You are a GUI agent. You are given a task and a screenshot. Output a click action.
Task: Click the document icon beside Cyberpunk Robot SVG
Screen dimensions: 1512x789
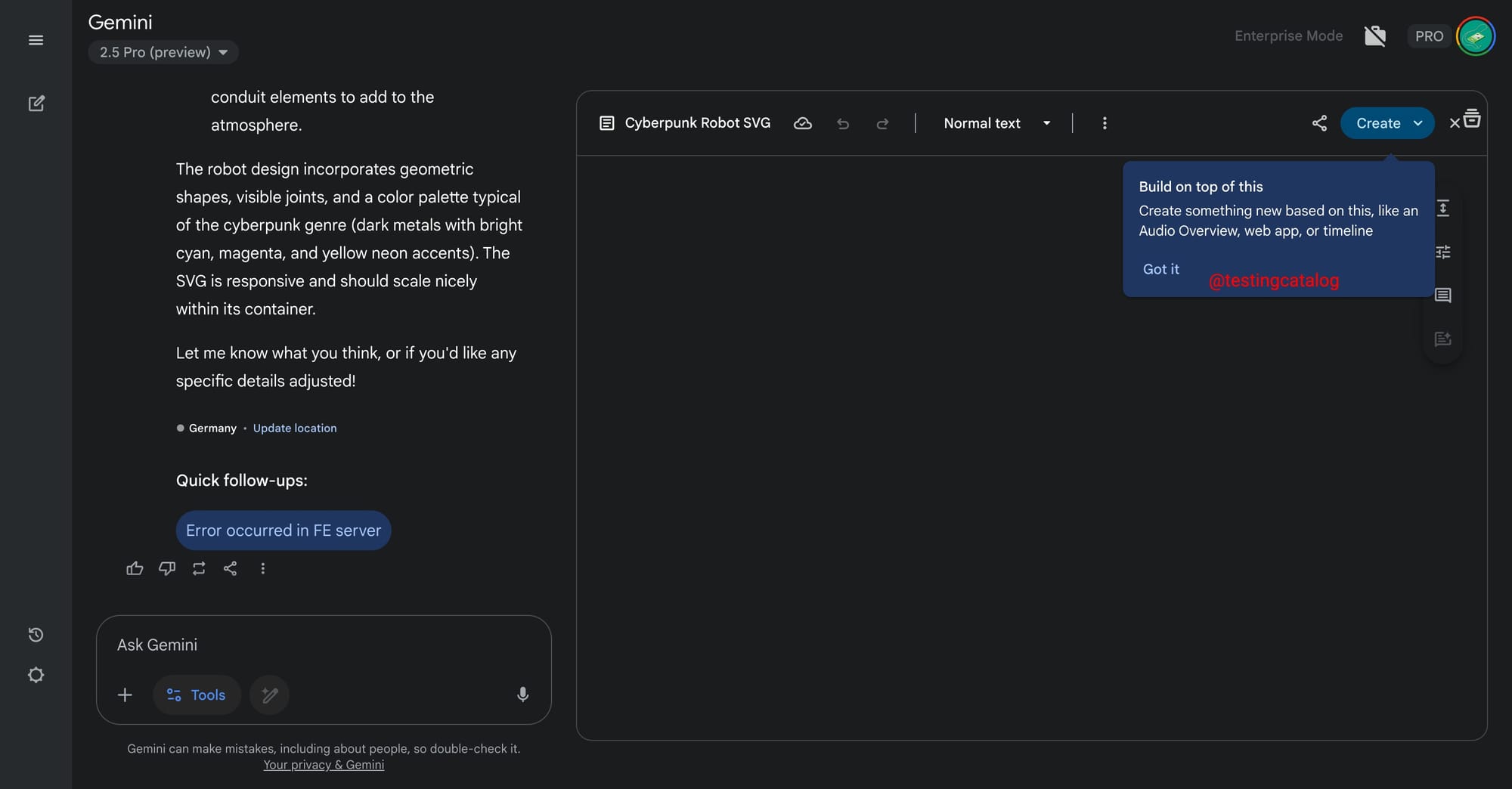[x=606, y=123]
